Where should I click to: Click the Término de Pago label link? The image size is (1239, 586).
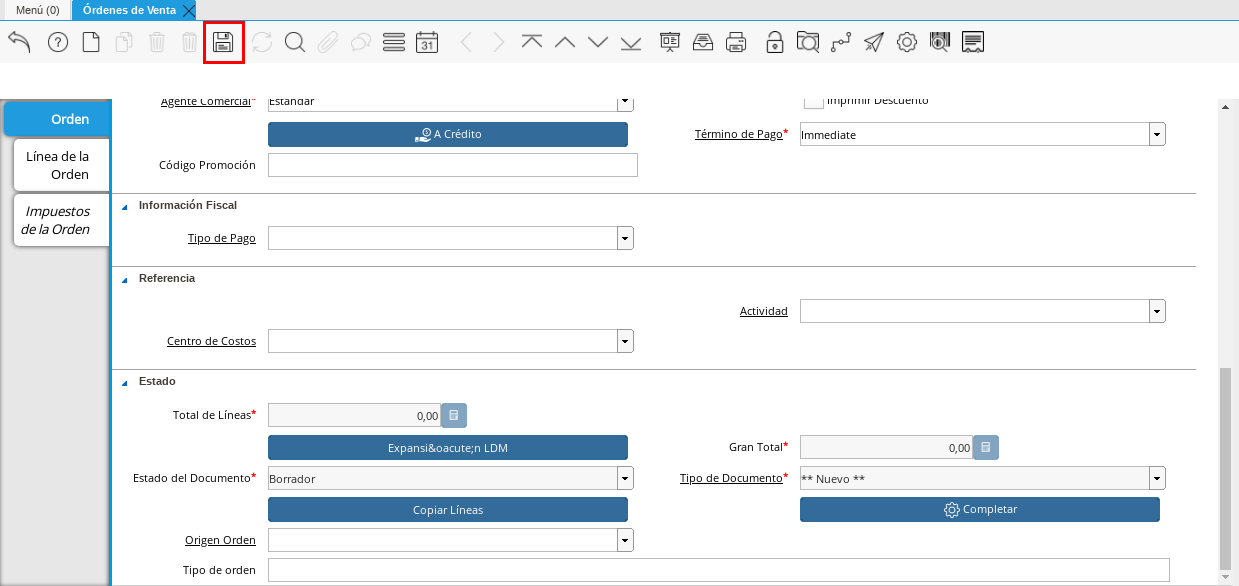[x=738, y=134]
